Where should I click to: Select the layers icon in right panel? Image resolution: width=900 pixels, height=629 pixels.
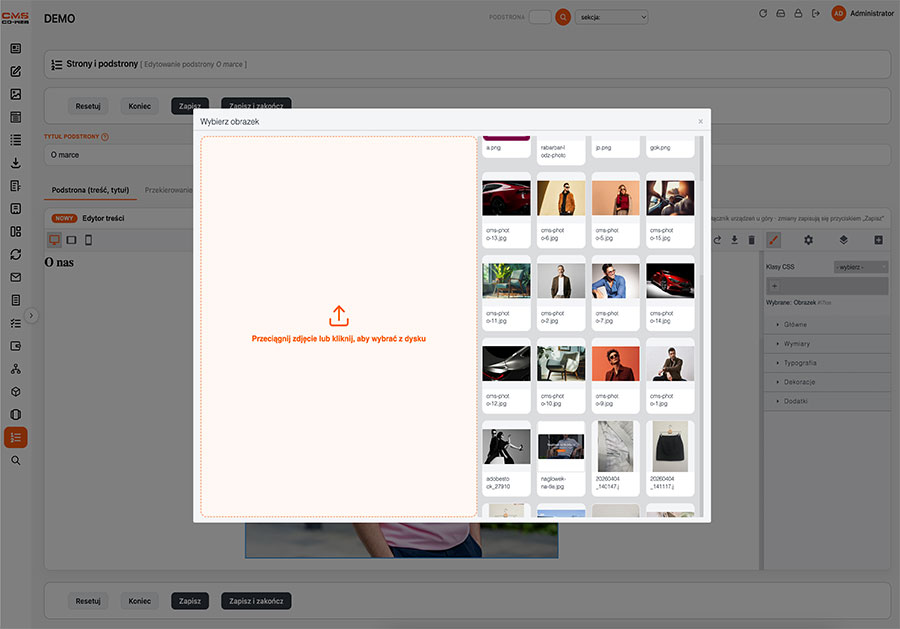[843, 240]
